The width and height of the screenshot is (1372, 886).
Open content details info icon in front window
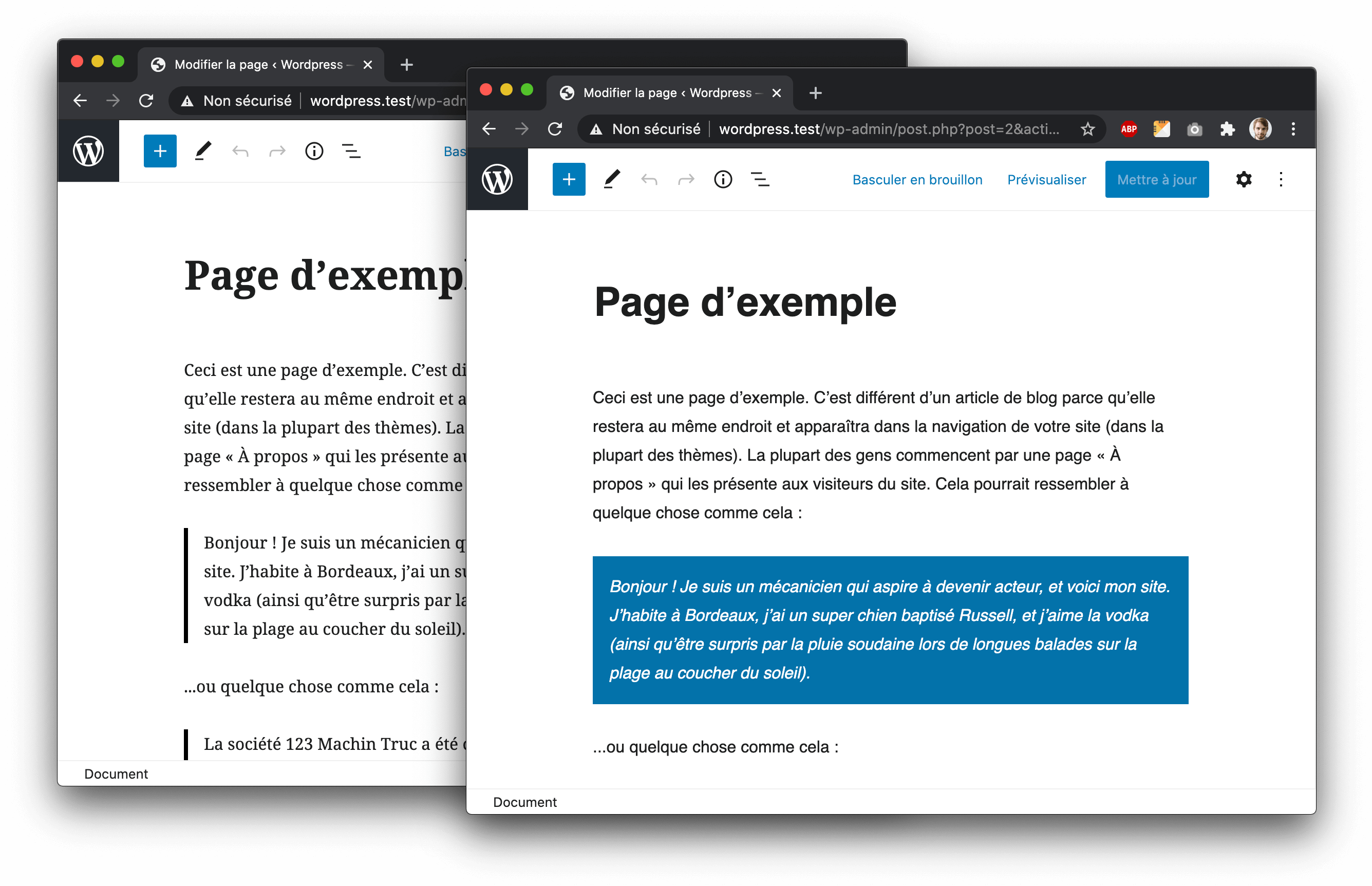(723, 179)
